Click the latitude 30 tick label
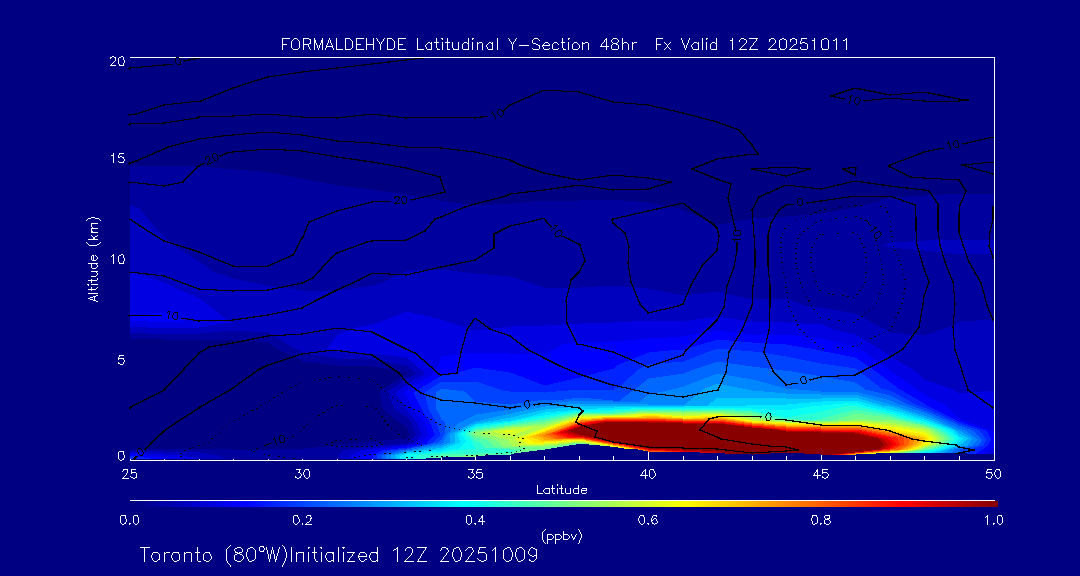The width and height of the screenshot is (1080, 576). (x=302, y=473)
